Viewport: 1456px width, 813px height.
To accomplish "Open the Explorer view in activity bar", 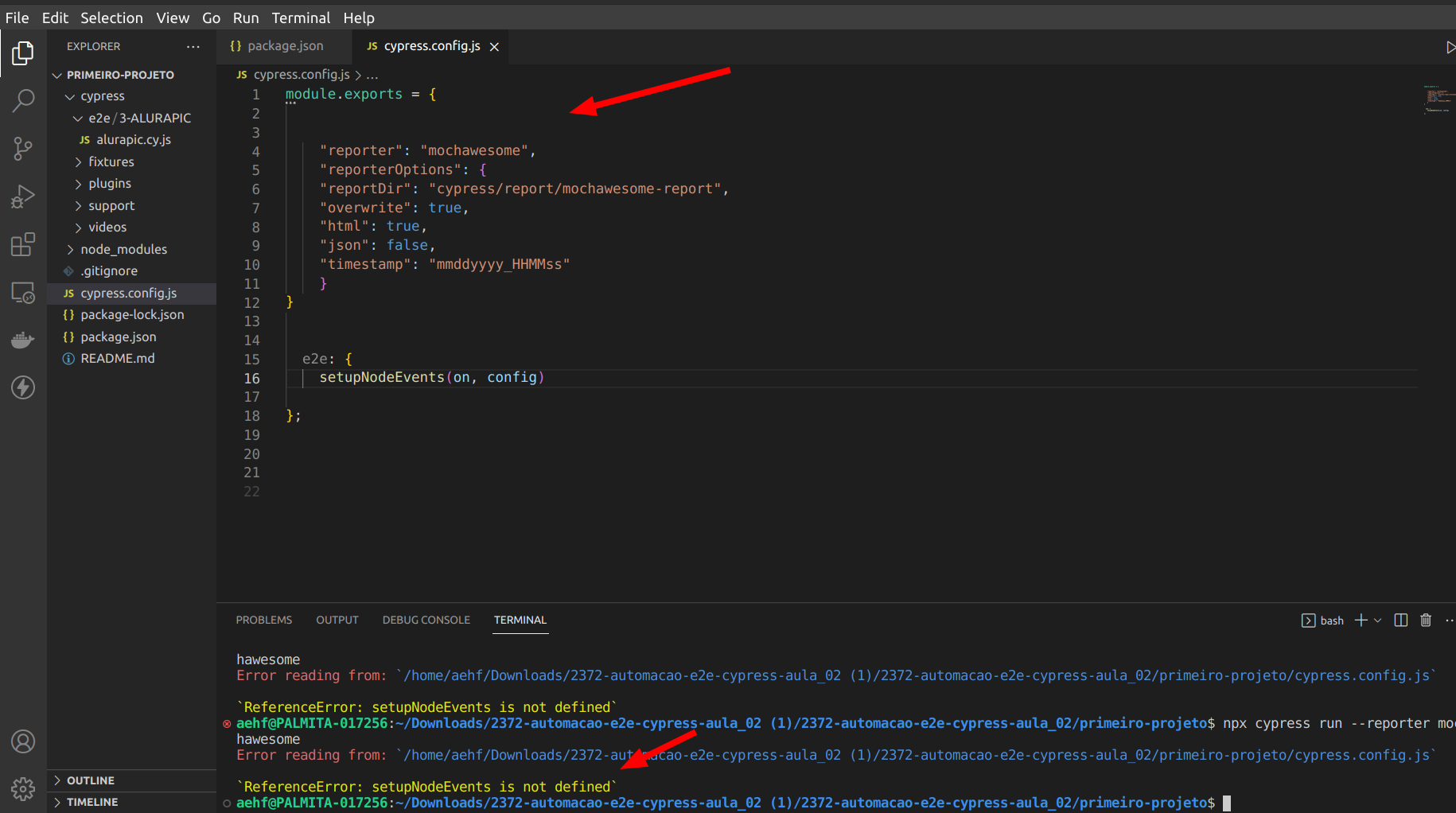I will click(23, 53).
